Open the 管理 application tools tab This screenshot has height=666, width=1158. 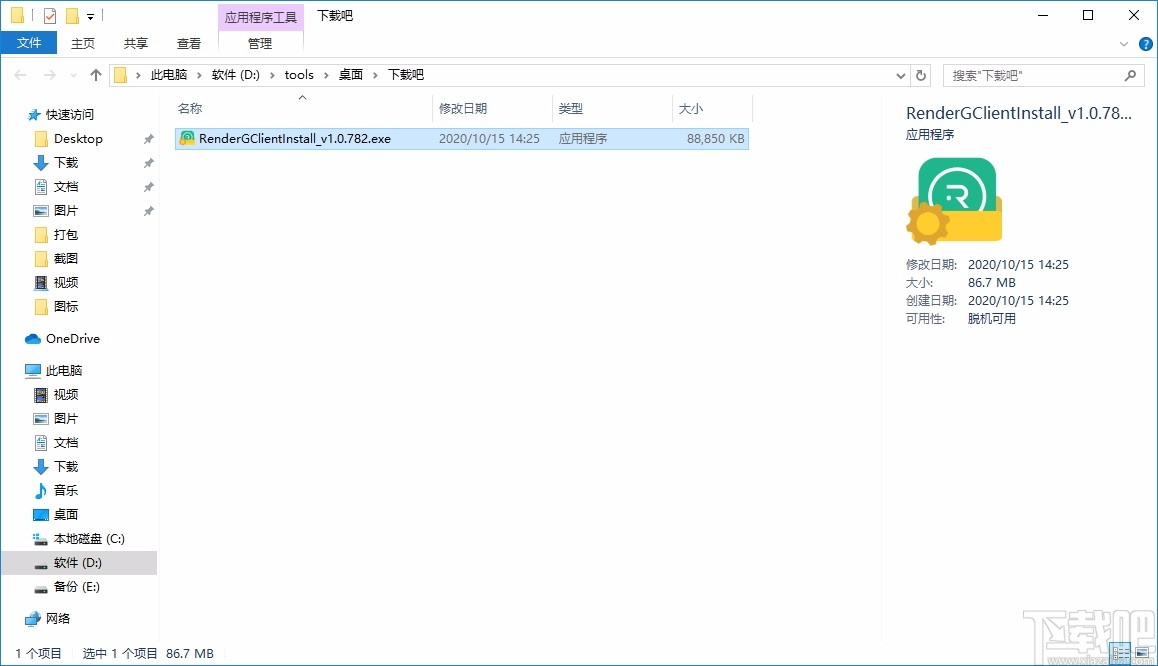click(259, 43)
